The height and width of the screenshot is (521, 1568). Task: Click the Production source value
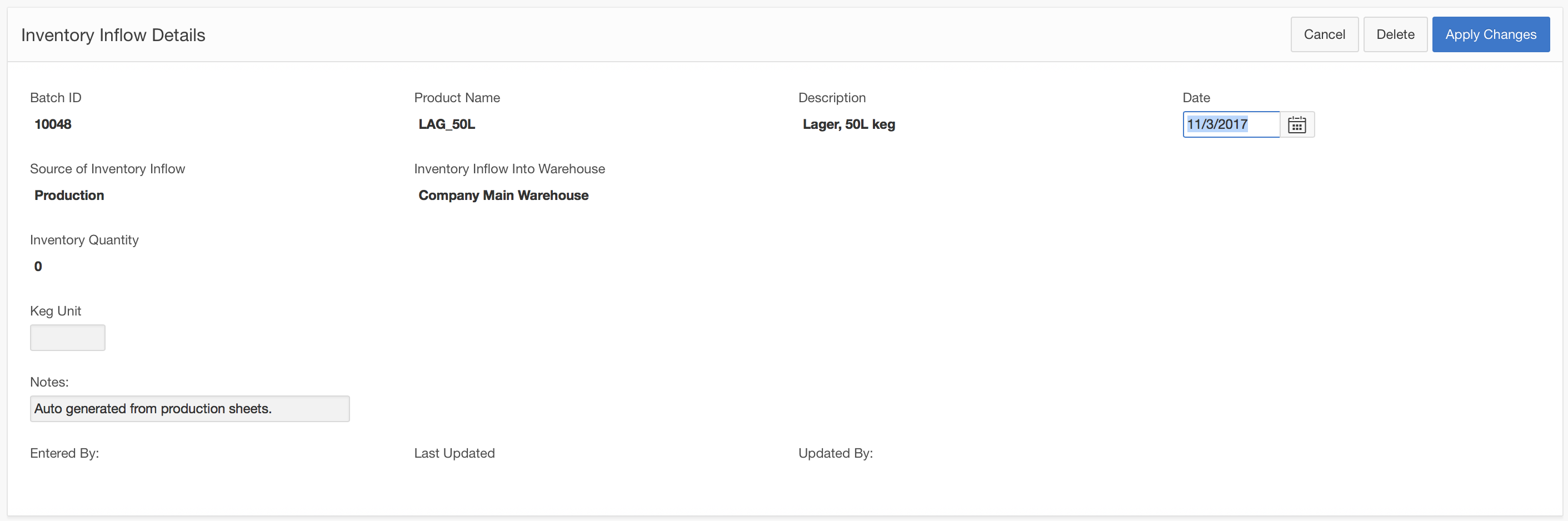[x=69, y=196]
